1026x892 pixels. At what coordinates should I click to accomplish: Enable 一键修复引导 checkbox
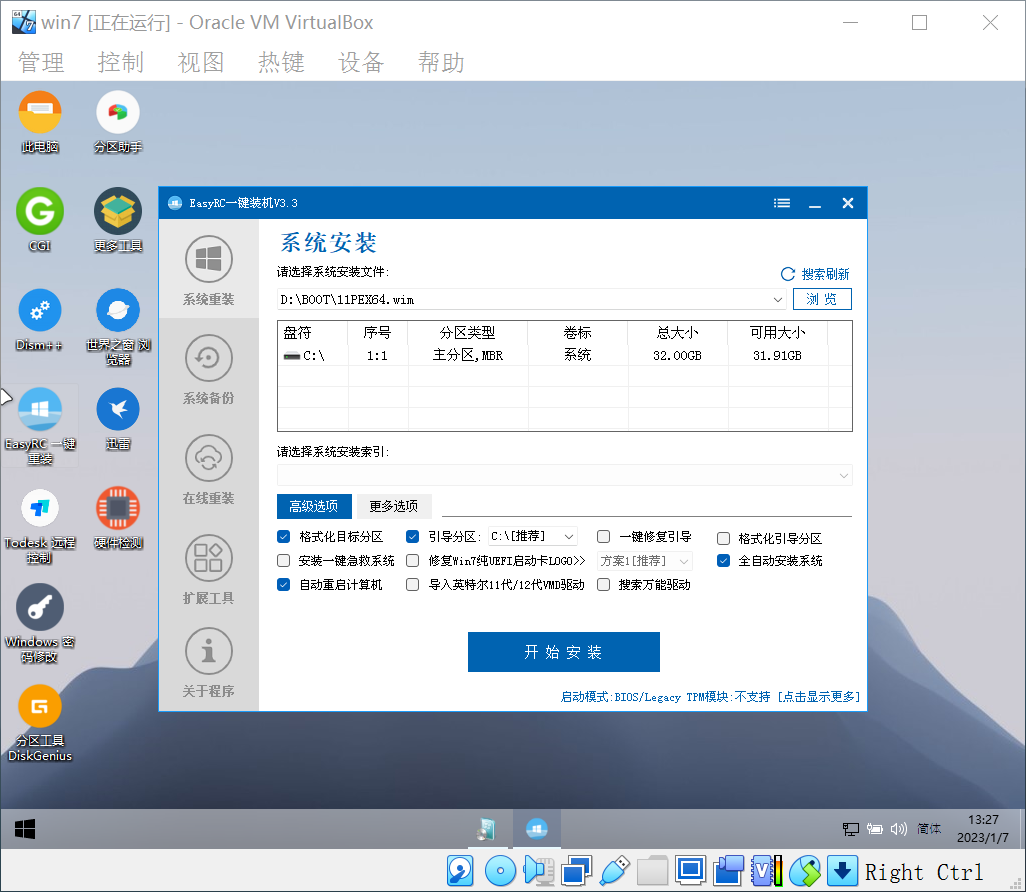(x=603, y=537)
